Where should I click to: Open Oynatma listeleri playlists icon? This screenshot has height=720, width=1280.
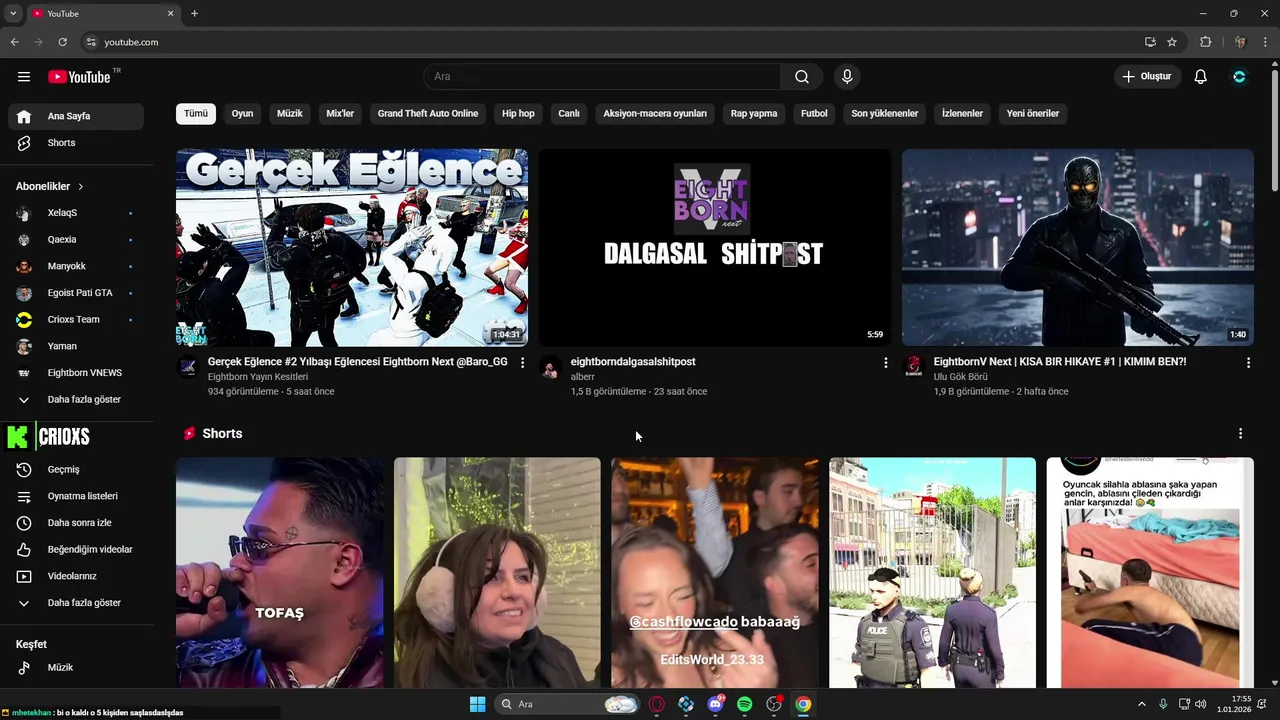[24, 496]
